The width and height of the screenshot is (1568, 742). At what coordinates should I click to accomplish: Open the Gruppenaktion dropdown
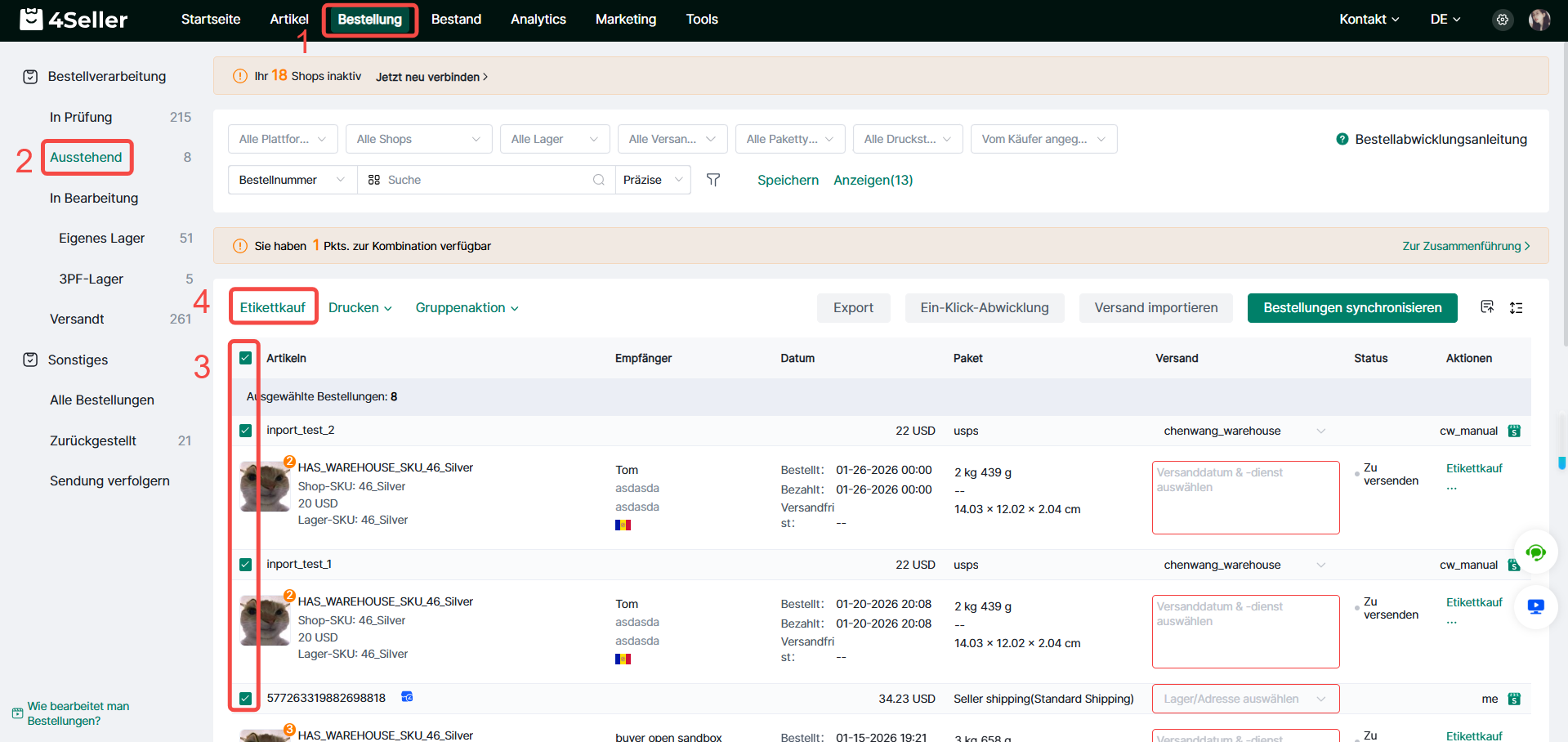tap(467, 308)
